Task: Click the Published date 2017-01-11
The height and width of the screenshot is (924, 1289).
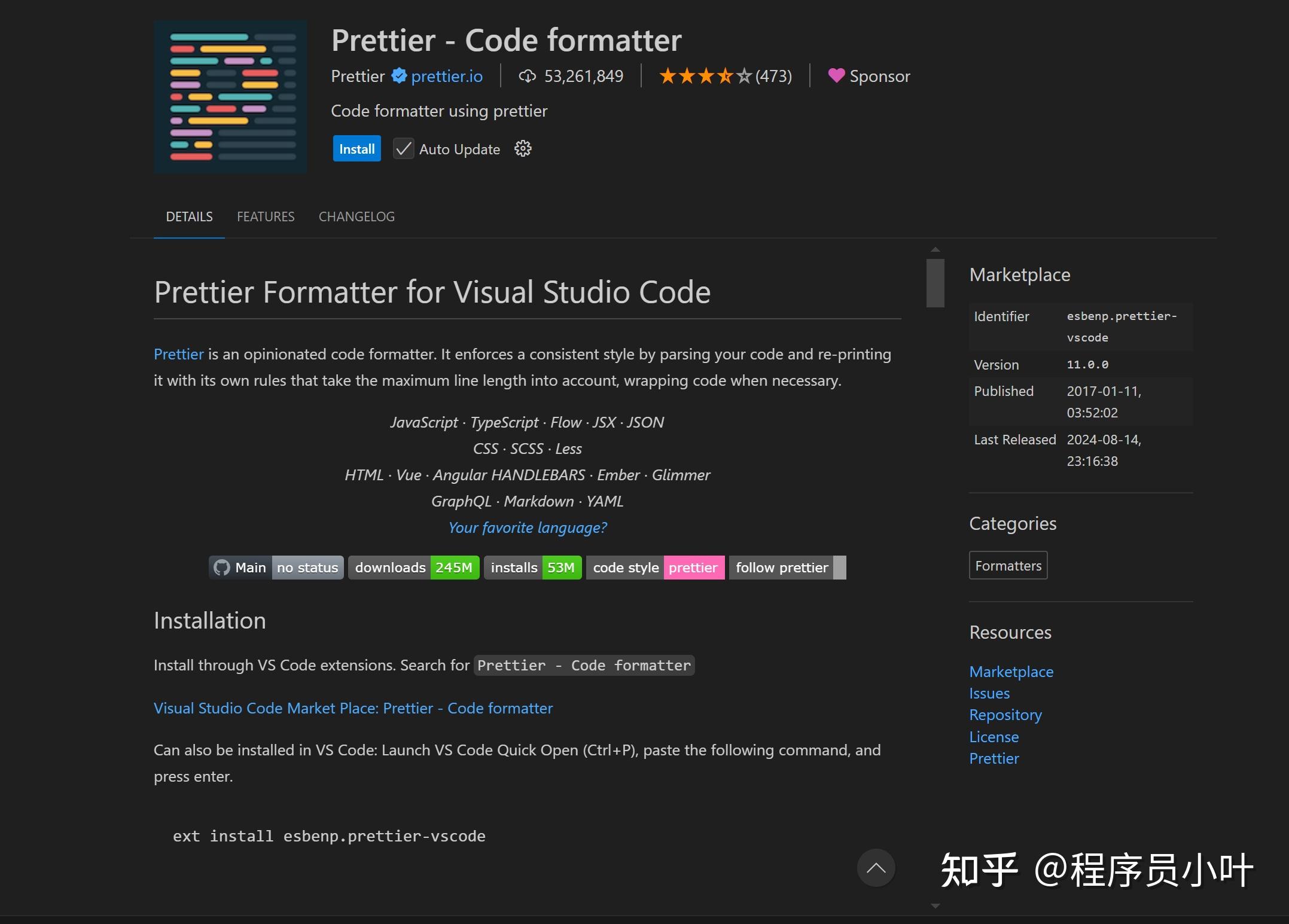Action: pos(1104,402)
